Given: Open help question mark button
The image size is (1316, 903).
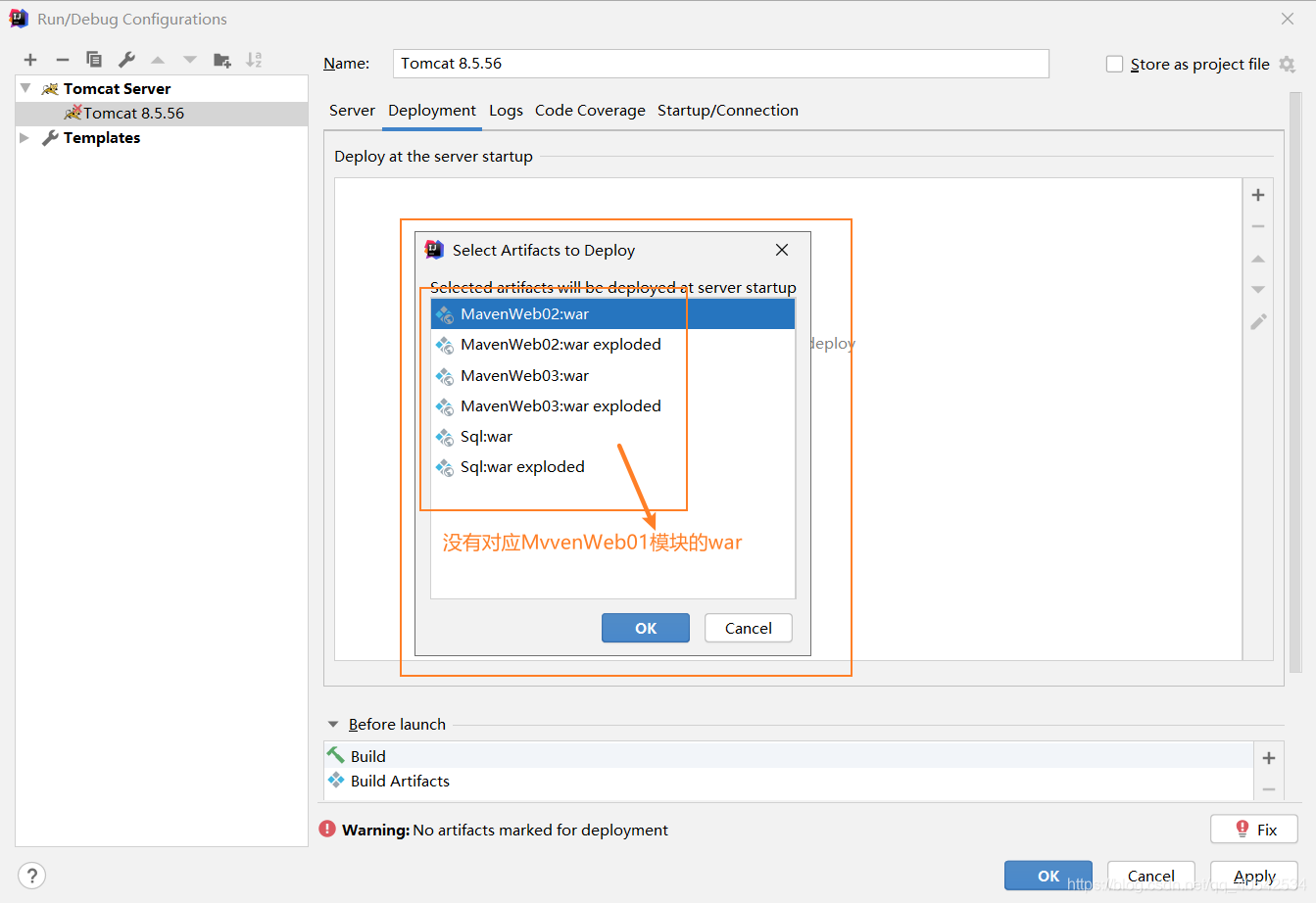Looking at the screenshot, I should (31, 876).
